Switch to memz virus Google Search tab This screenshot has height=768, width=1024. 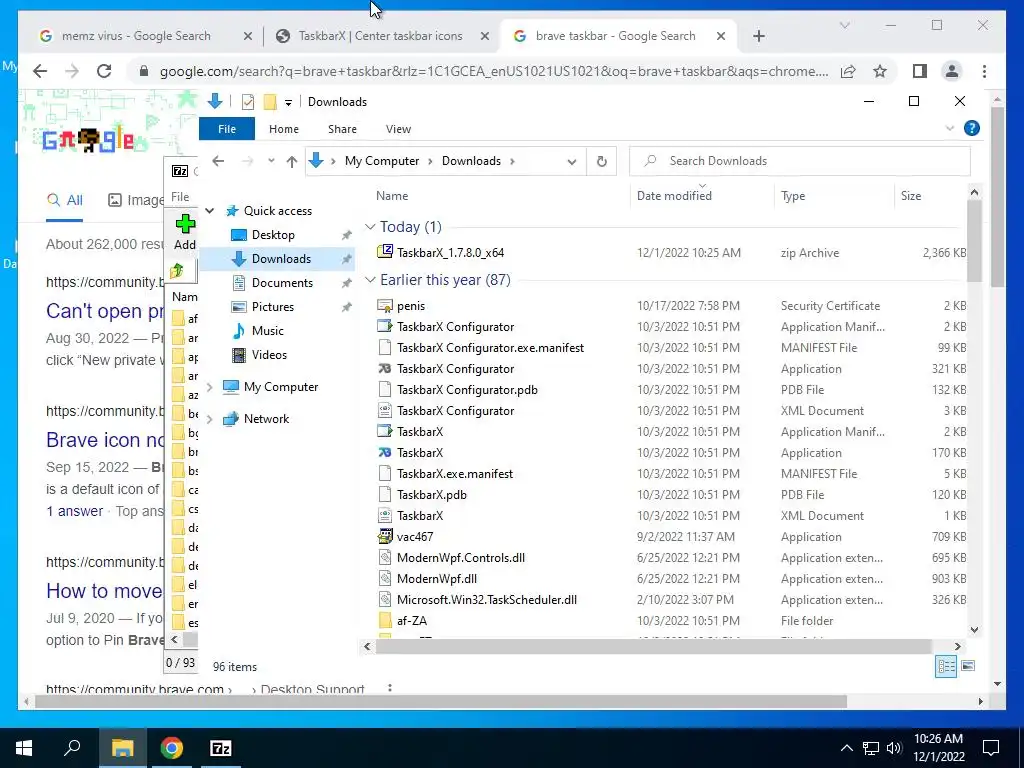point(136,36)
